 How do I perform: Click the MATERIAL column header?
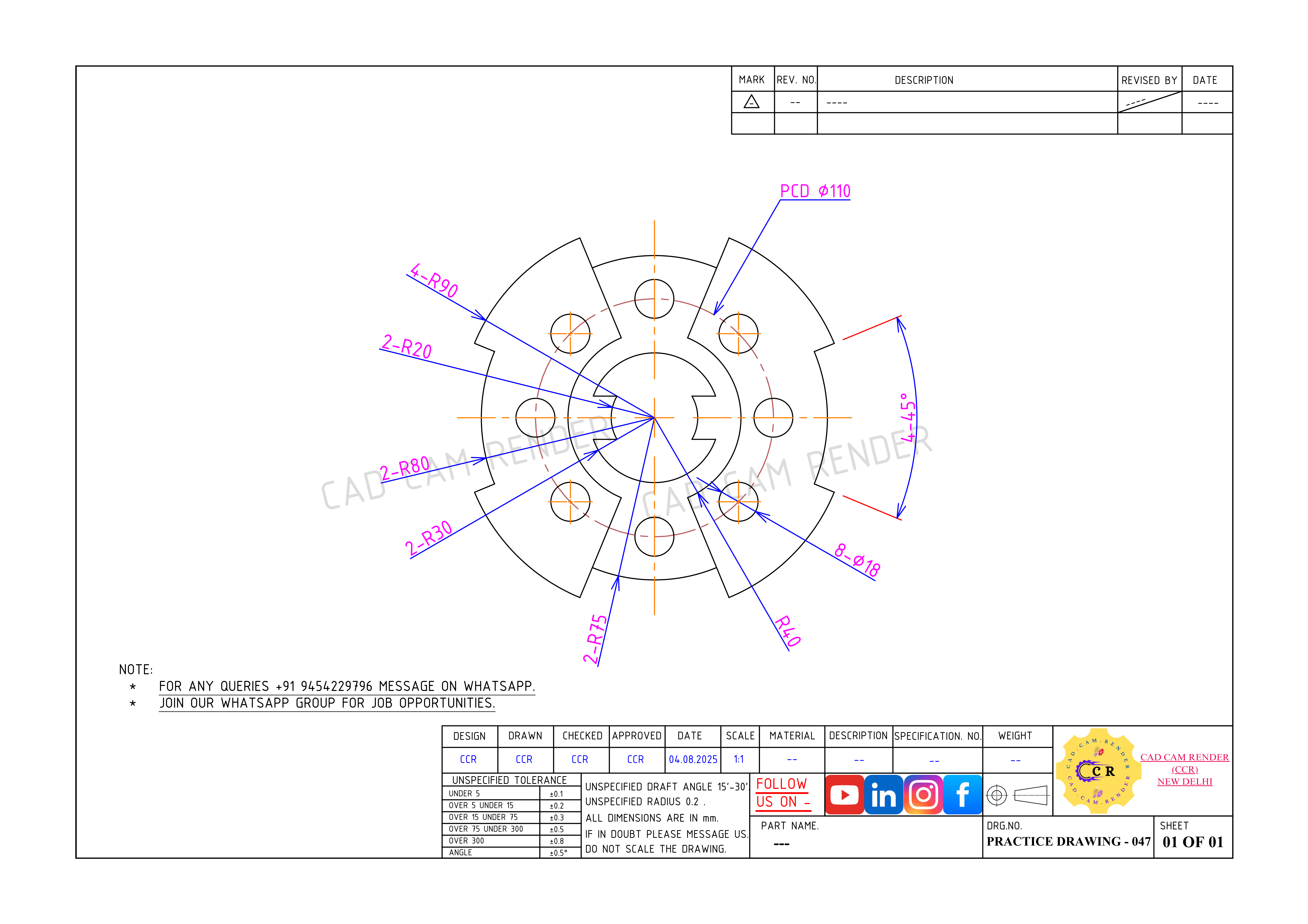(792, 736)
